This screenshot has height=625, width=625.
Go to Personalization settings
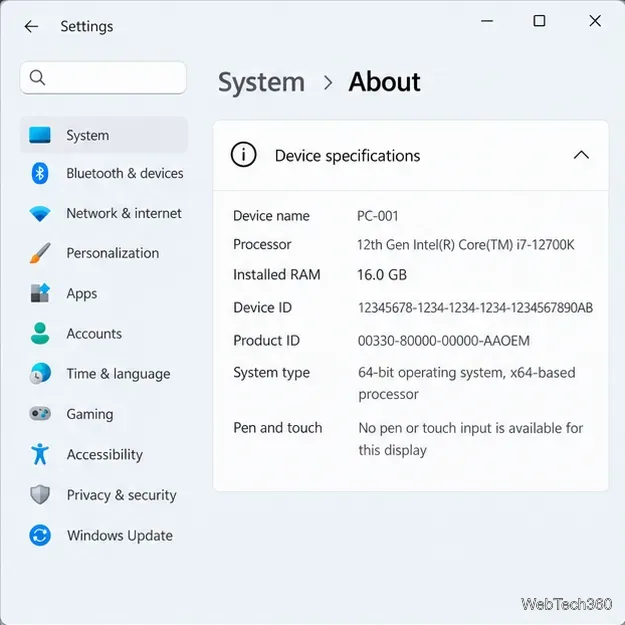[104, 253]
